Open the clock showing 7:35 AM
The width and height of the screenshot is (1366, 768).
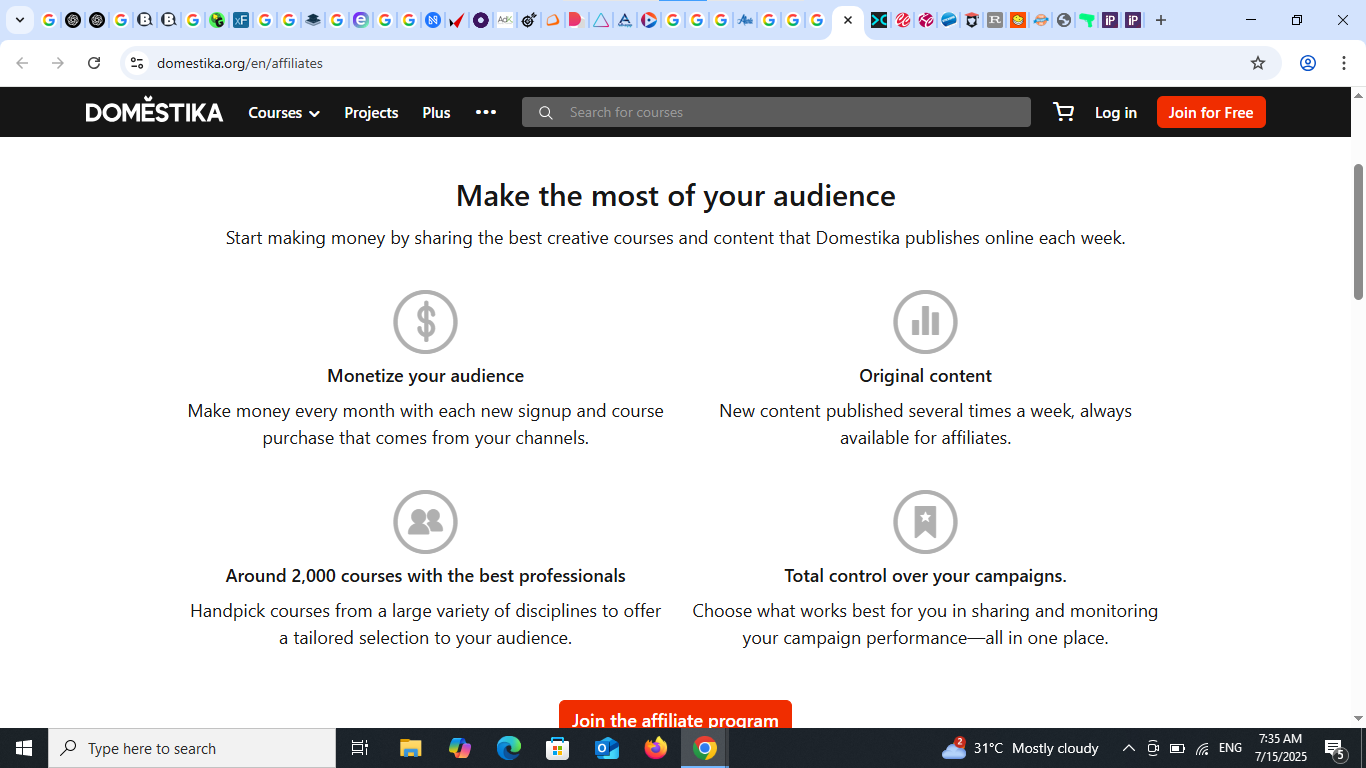pyautogui.click(x=1281, y=748)
